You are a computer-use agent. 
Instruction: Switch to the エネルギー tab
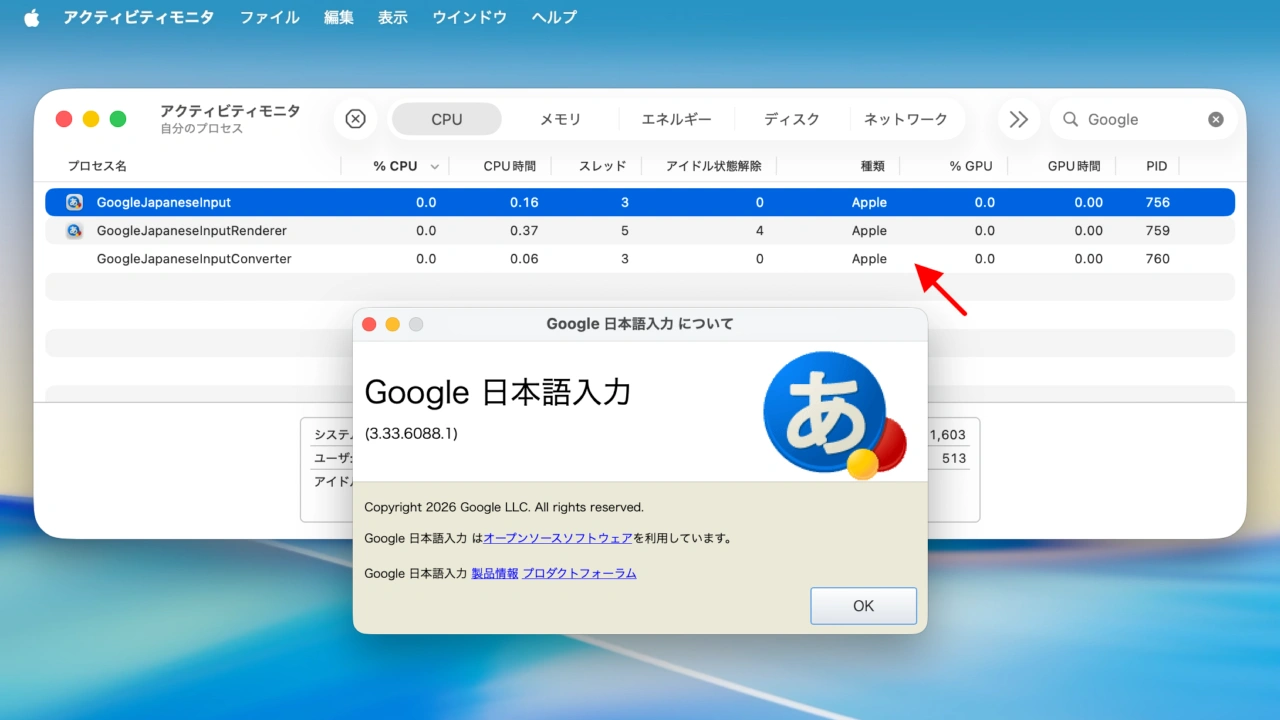[x=676, y=119]
